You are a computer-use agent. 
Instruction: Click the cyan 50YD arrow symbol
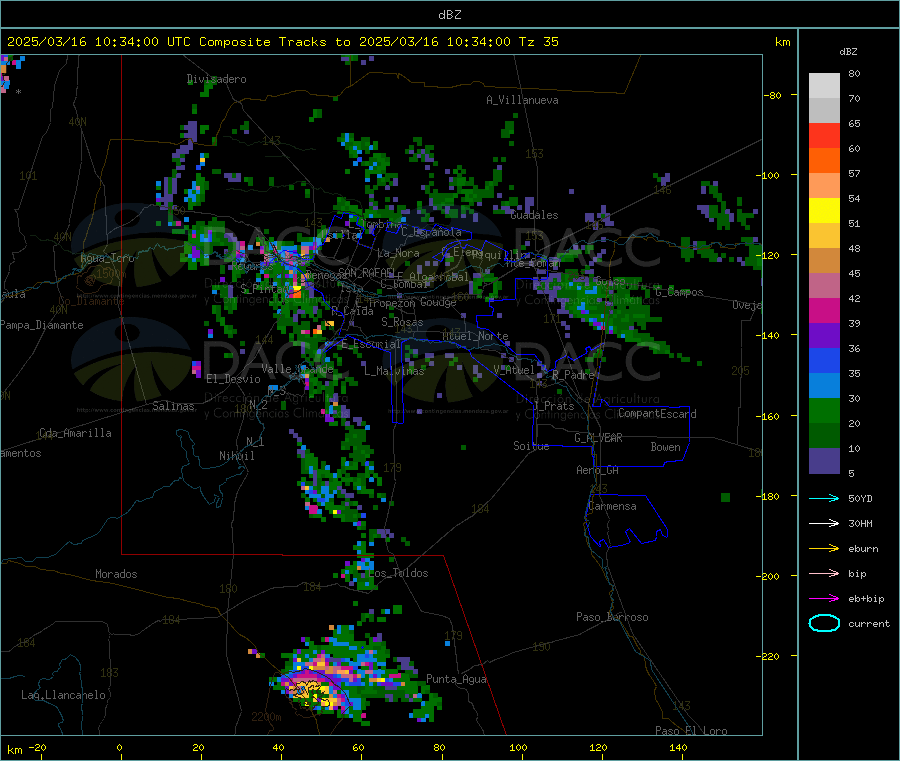[824, 498]
